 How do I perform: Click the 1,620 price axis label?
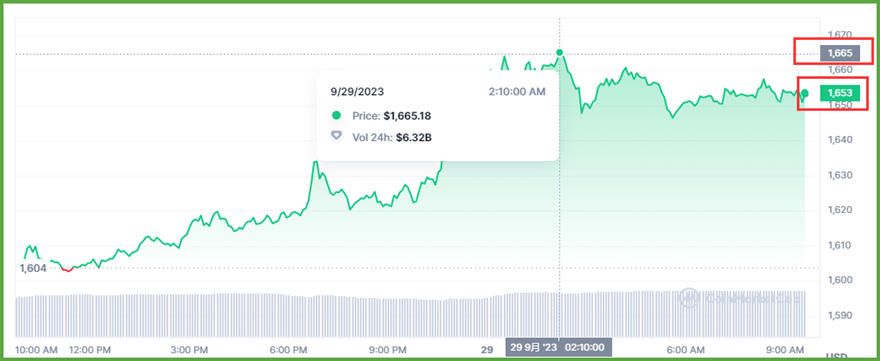click(840, 210)
